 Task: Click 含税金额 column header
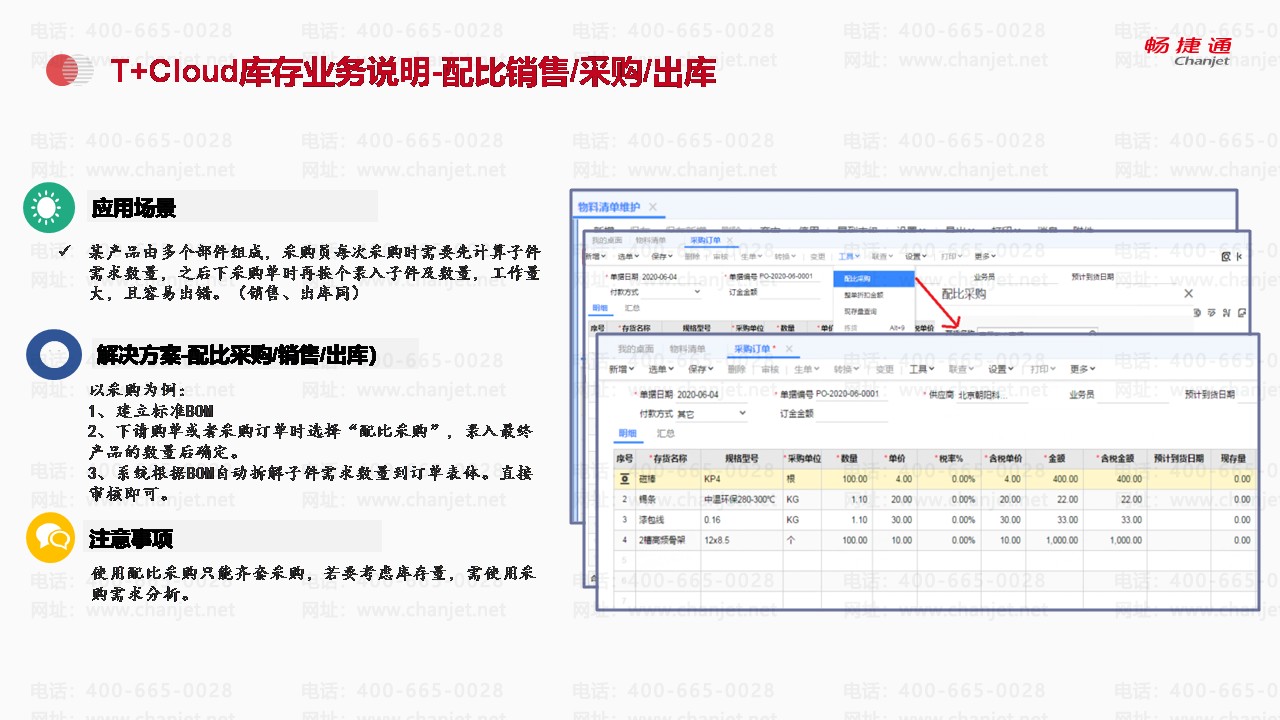(1115, 458)
